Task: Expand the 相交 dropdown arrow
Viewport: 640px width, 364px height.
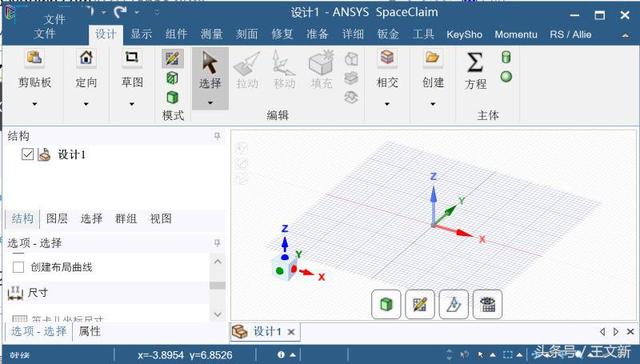Action: (387, 104)
